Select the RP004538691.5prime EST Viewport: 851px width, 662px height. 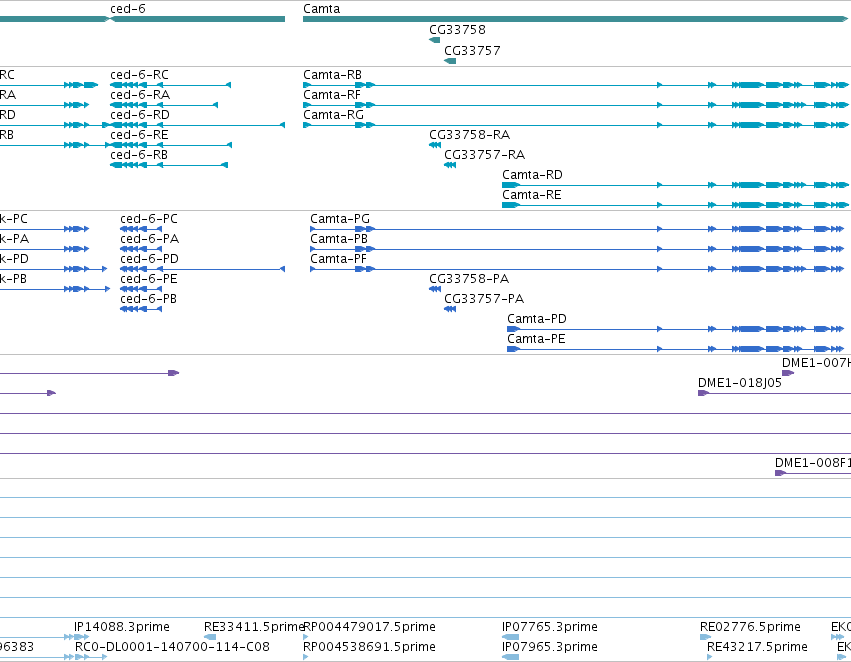[369, 647]
